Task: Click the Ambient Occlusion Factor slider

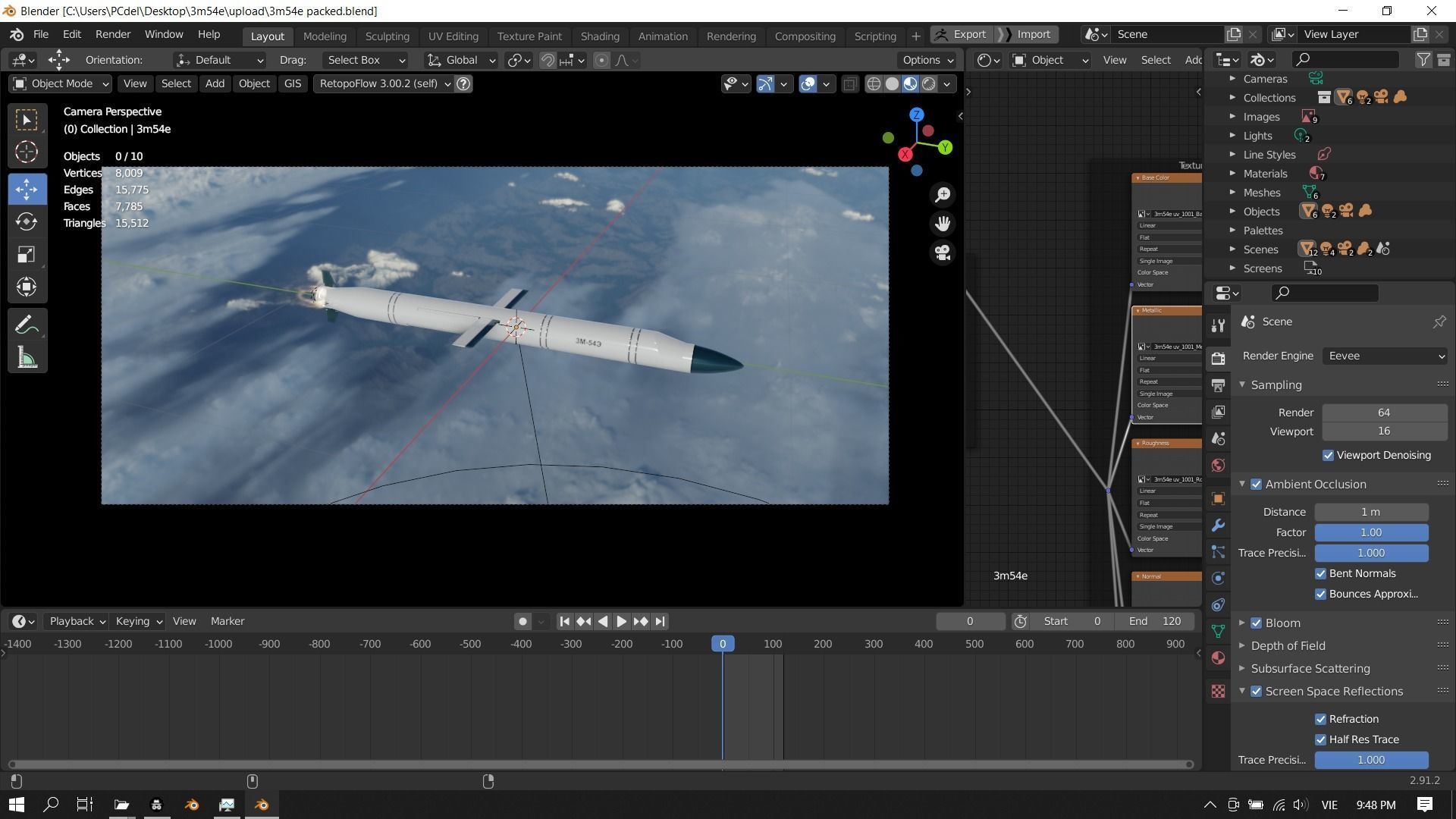Action: click(1371, 532)
